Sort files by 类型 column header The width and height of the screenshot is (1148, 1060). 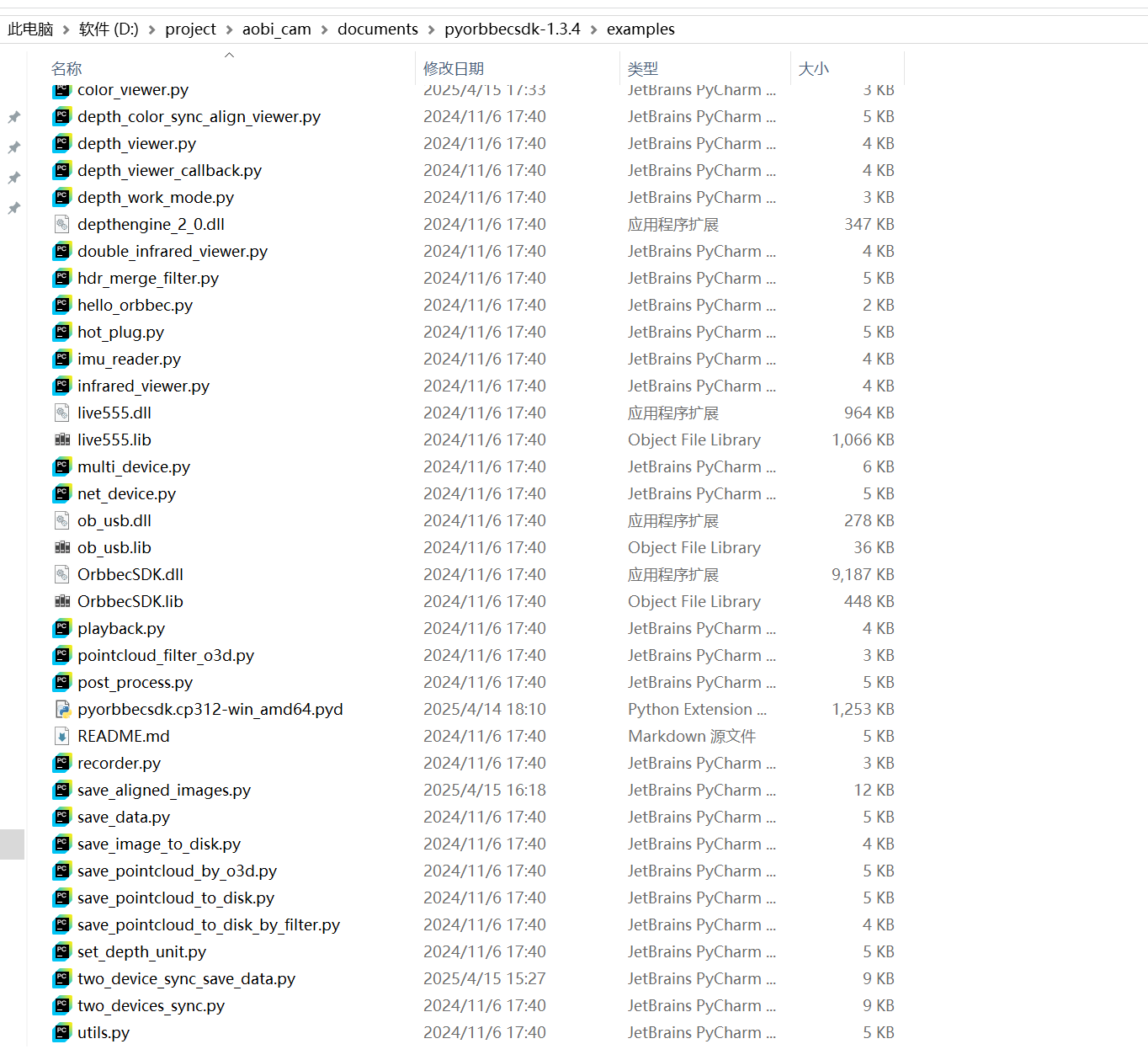643,68
